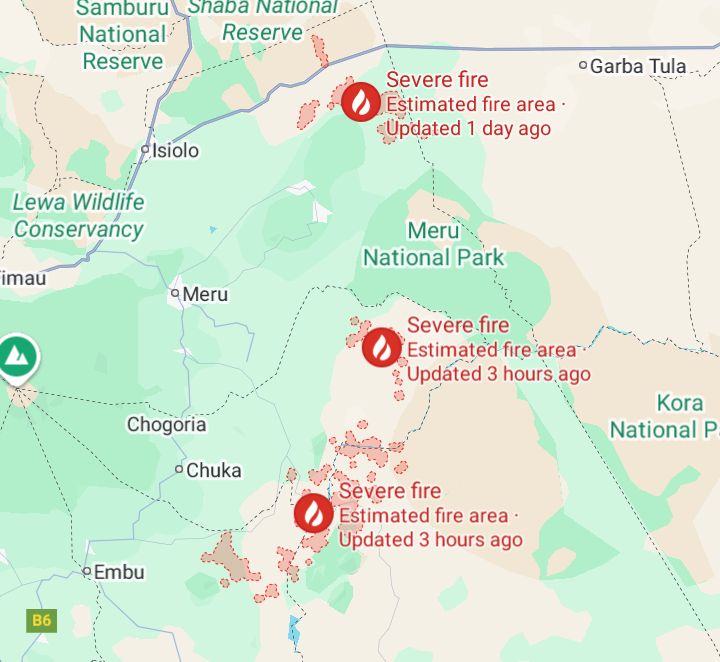Click the blue reservoir south of the fires
This screenshot has width=720, height=662.
294,630
